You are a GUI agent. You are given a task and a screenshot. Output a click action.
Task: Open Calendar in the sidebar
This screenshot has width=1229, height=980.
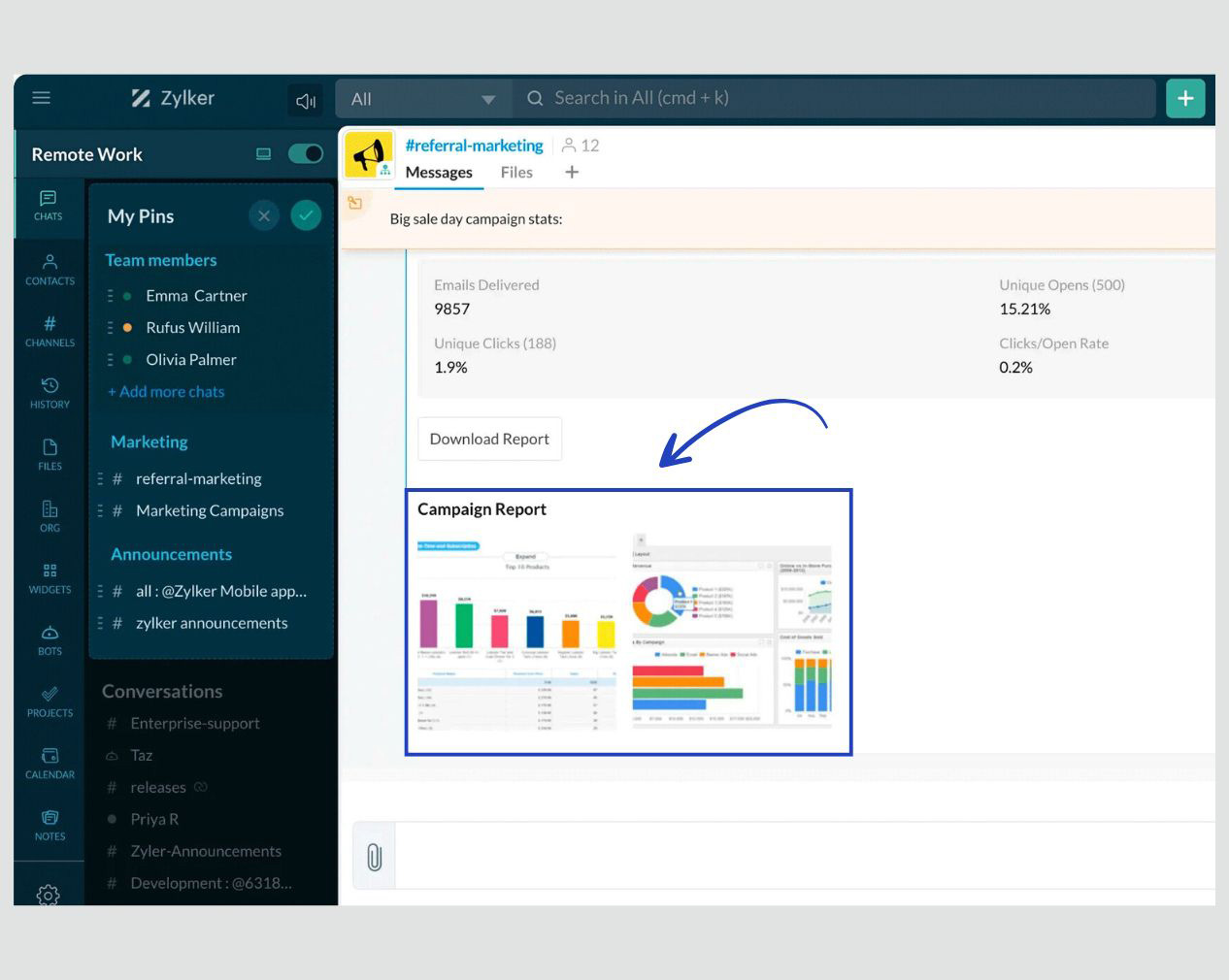(50, 764)
